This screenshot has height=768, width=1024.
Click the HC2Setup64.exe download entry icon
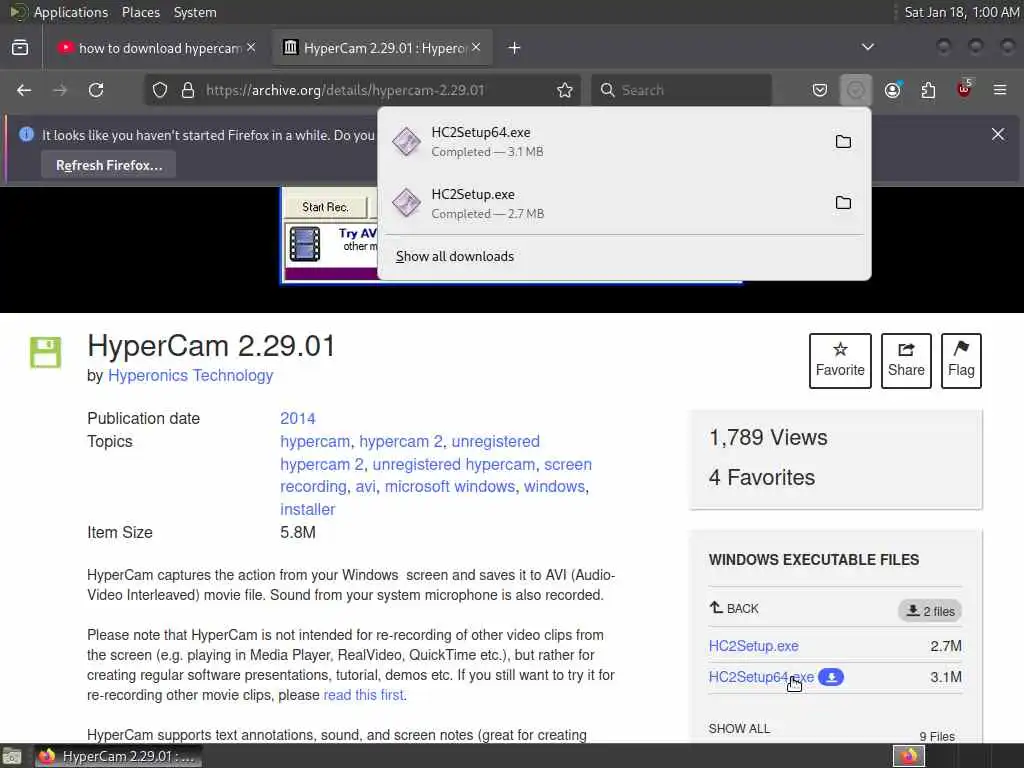pos(406,142)
